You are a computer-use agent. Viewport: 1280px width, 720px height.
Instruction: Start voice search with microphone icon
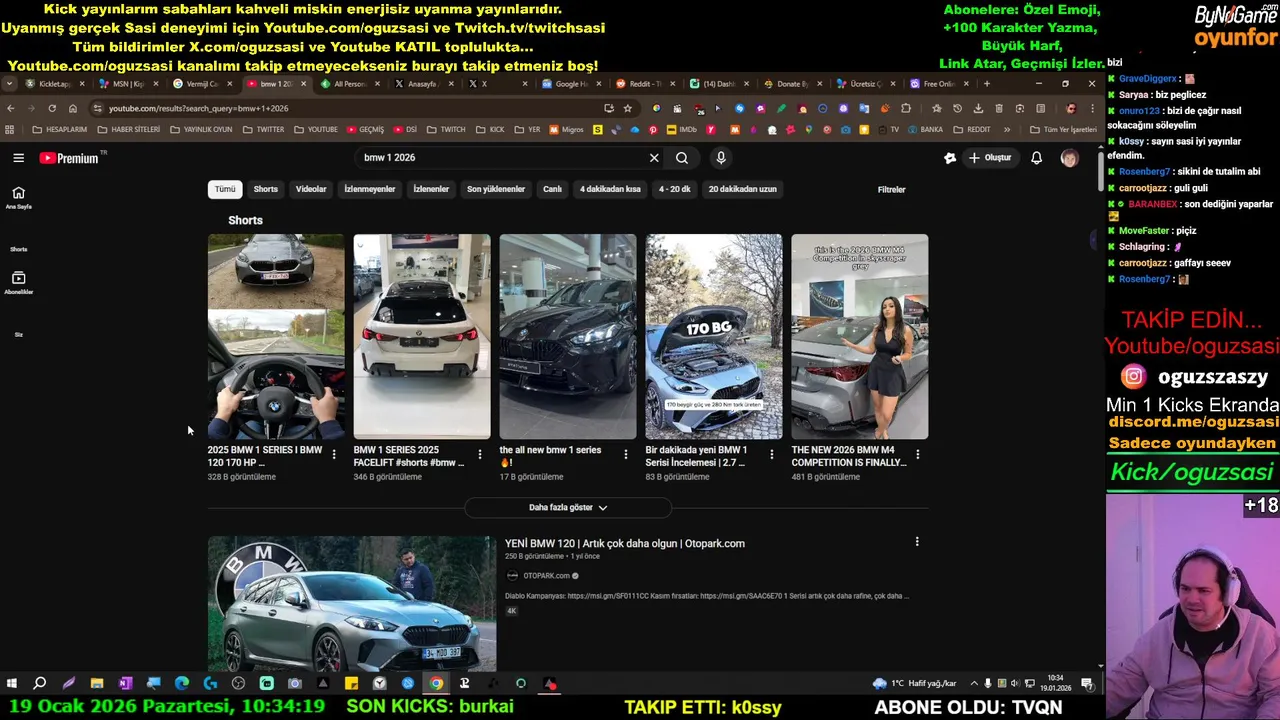tap(721, 158)
